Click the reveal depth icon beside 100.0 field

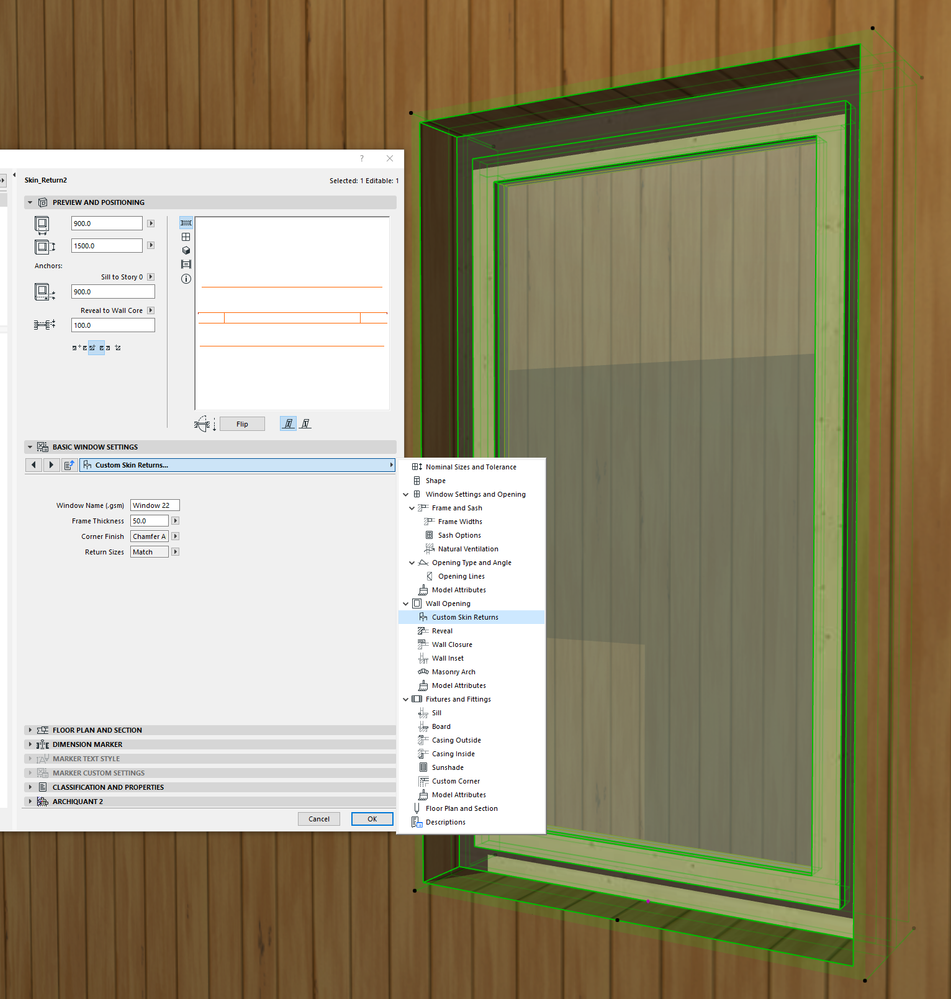[44, 324]
